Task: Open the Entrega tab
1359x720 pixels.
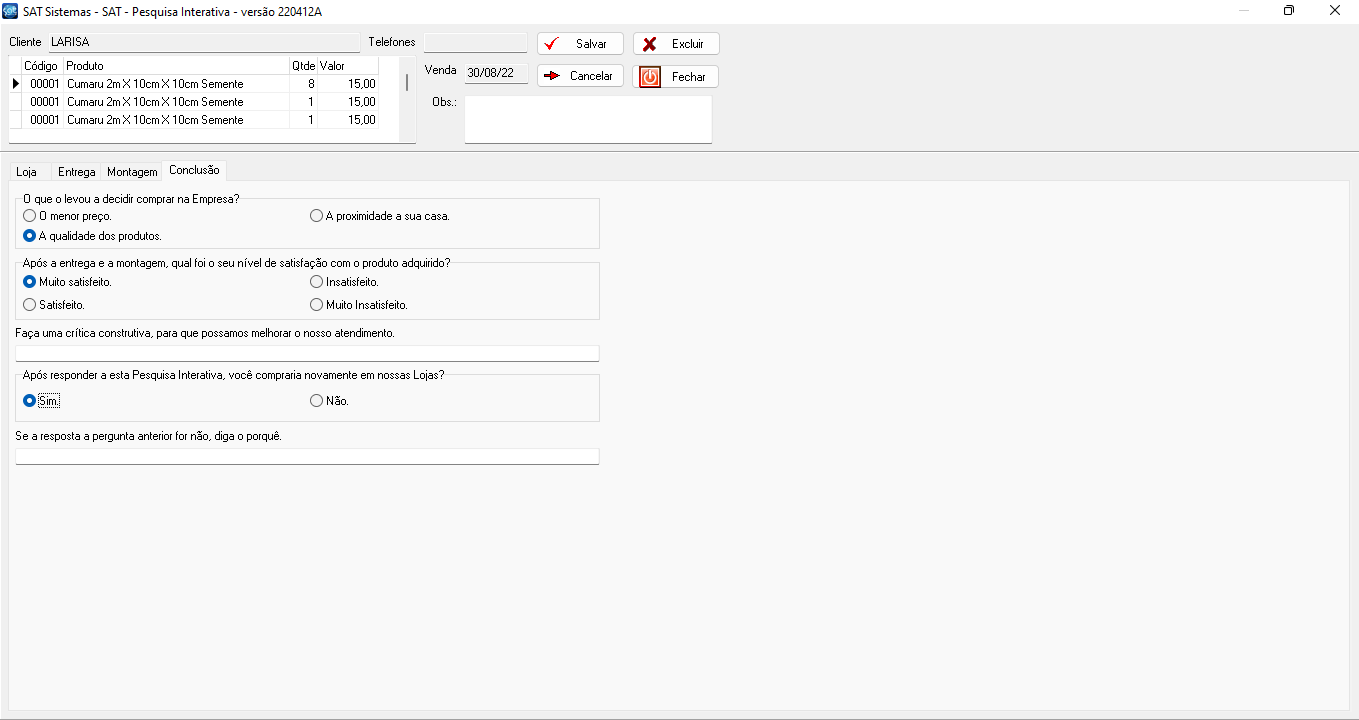Action: coord(77,172)
